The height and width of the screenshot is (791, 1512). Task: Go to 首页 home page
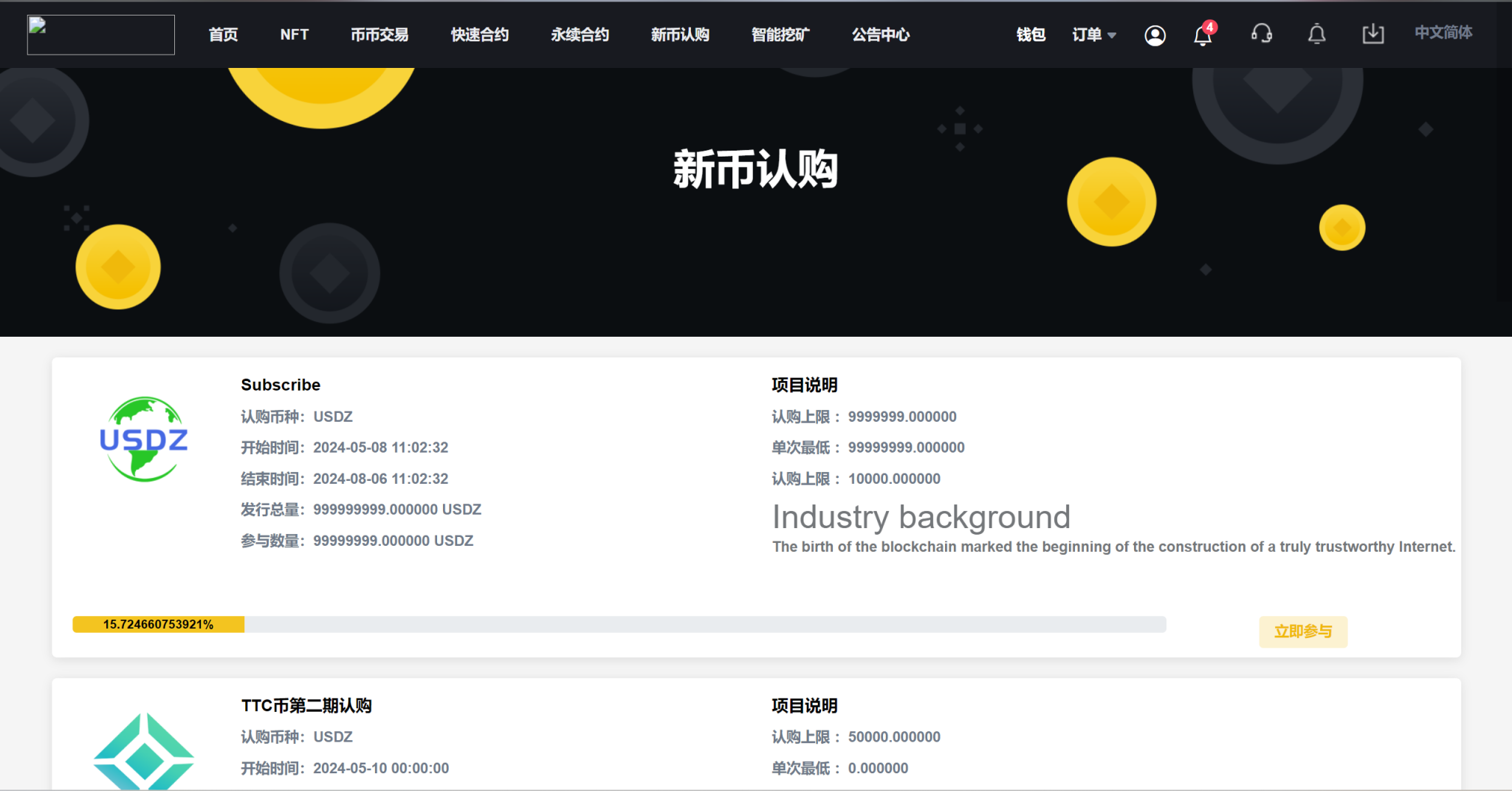(223, 35)
